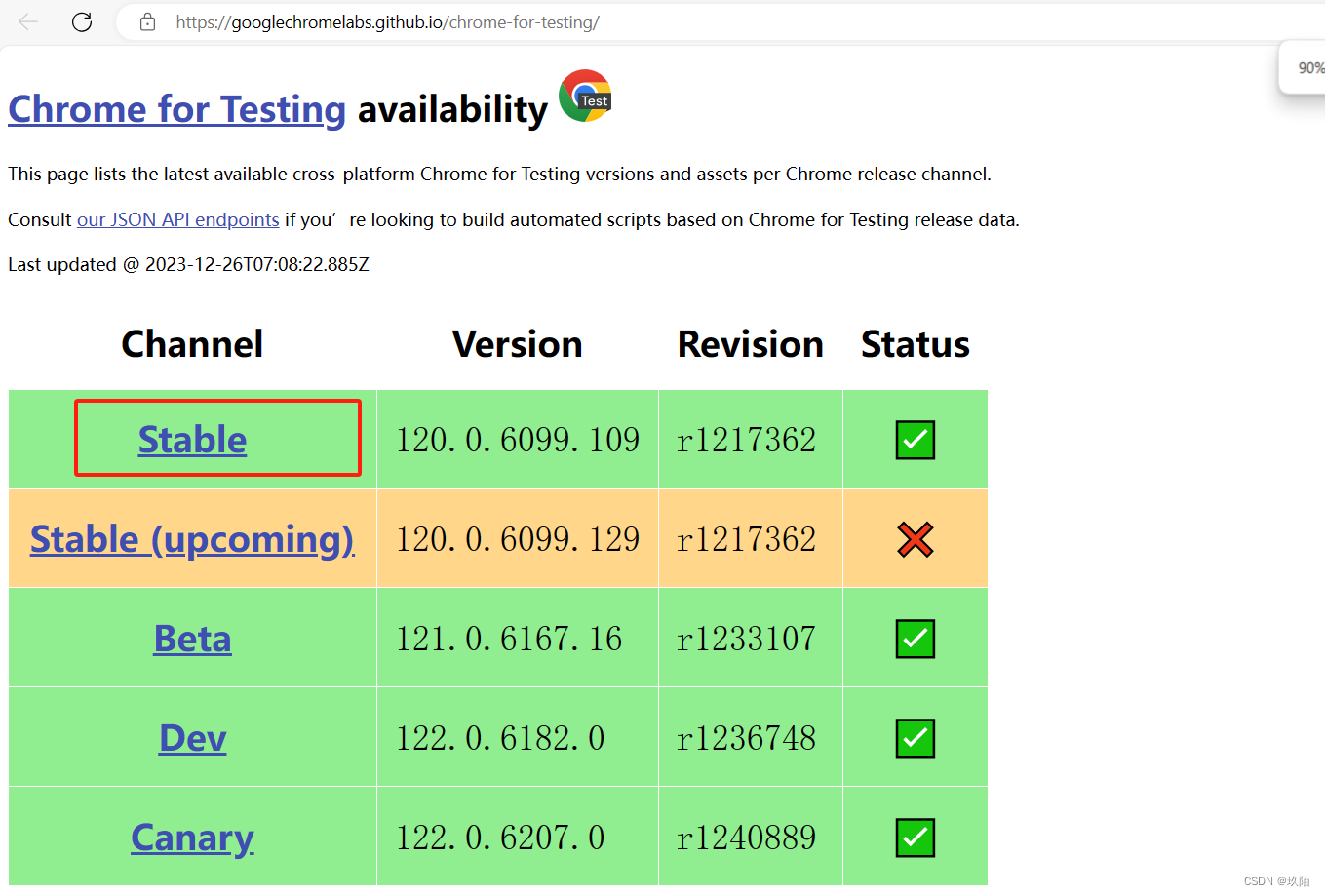Click the green check status for Beta row
The height and width of the screenshot is (896, 1325).
[x=916, y=639]
